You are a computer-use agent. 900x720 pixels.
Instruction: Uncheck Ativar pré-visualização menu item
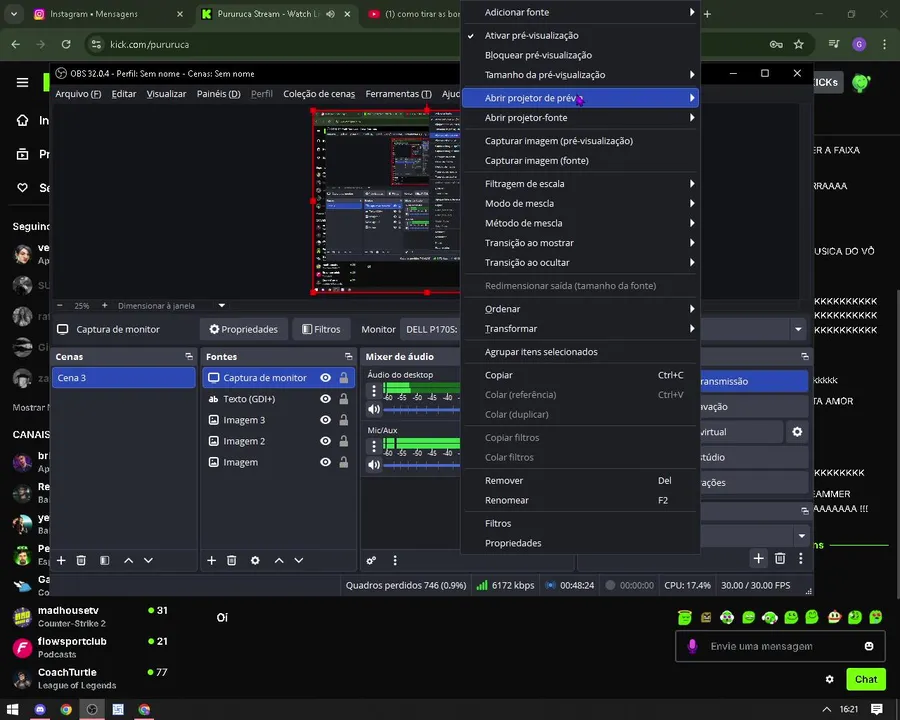tap(580, 36)
